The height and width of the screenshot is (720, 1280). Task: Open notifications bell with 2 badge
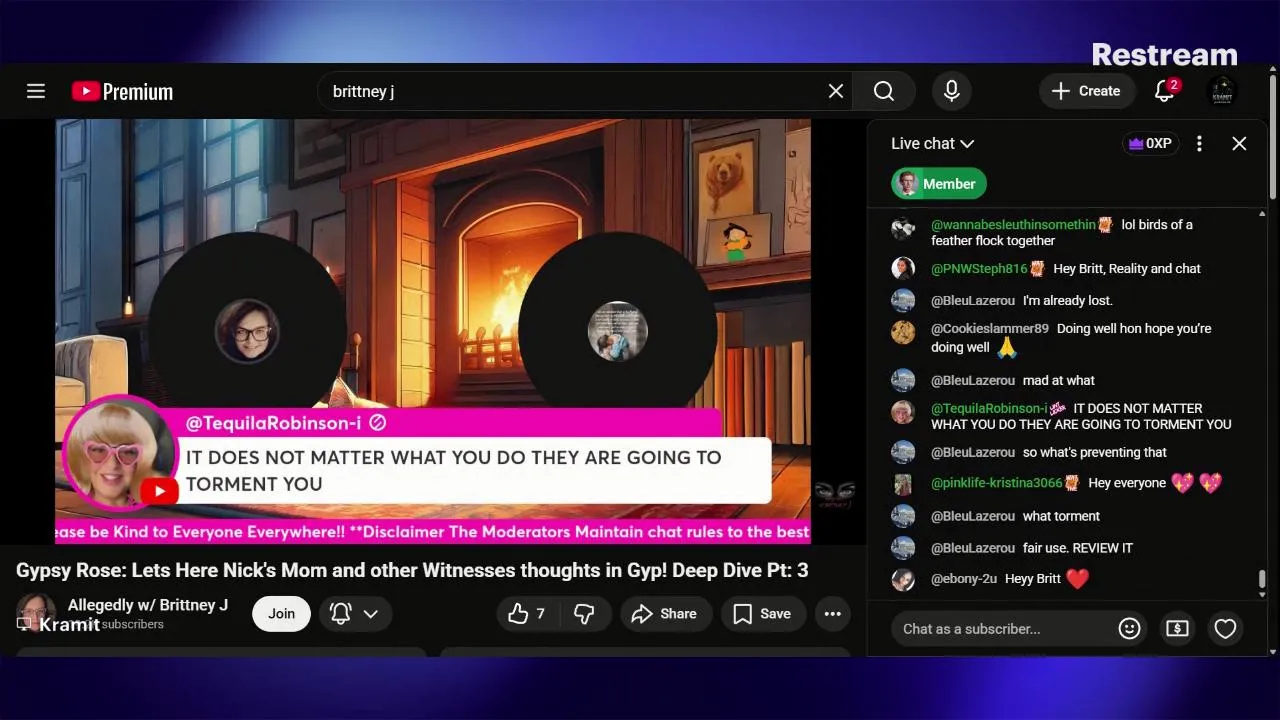coord(1164,91)
